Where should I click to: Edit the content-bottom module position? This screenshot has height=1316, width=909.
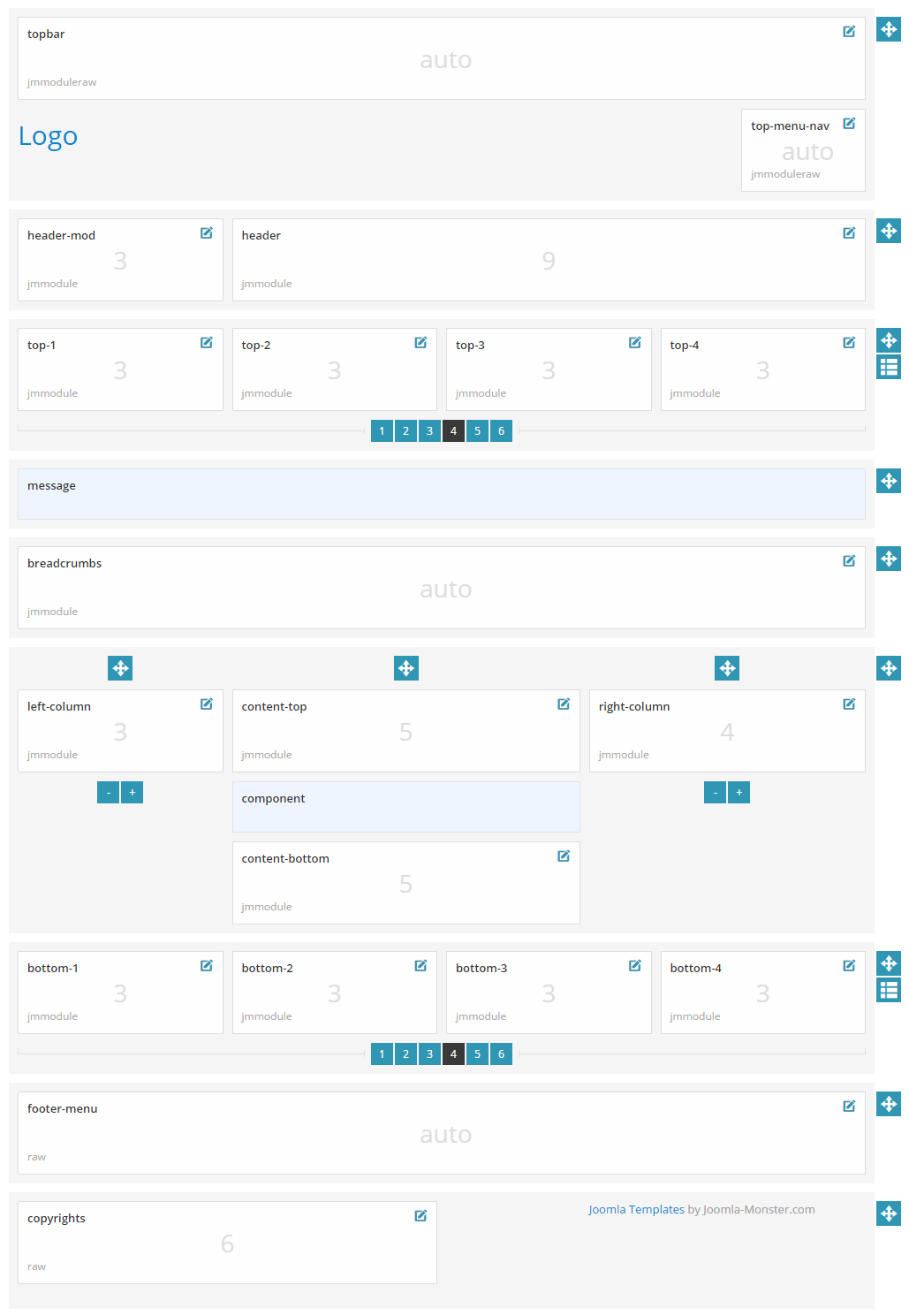tap(564, 856)
